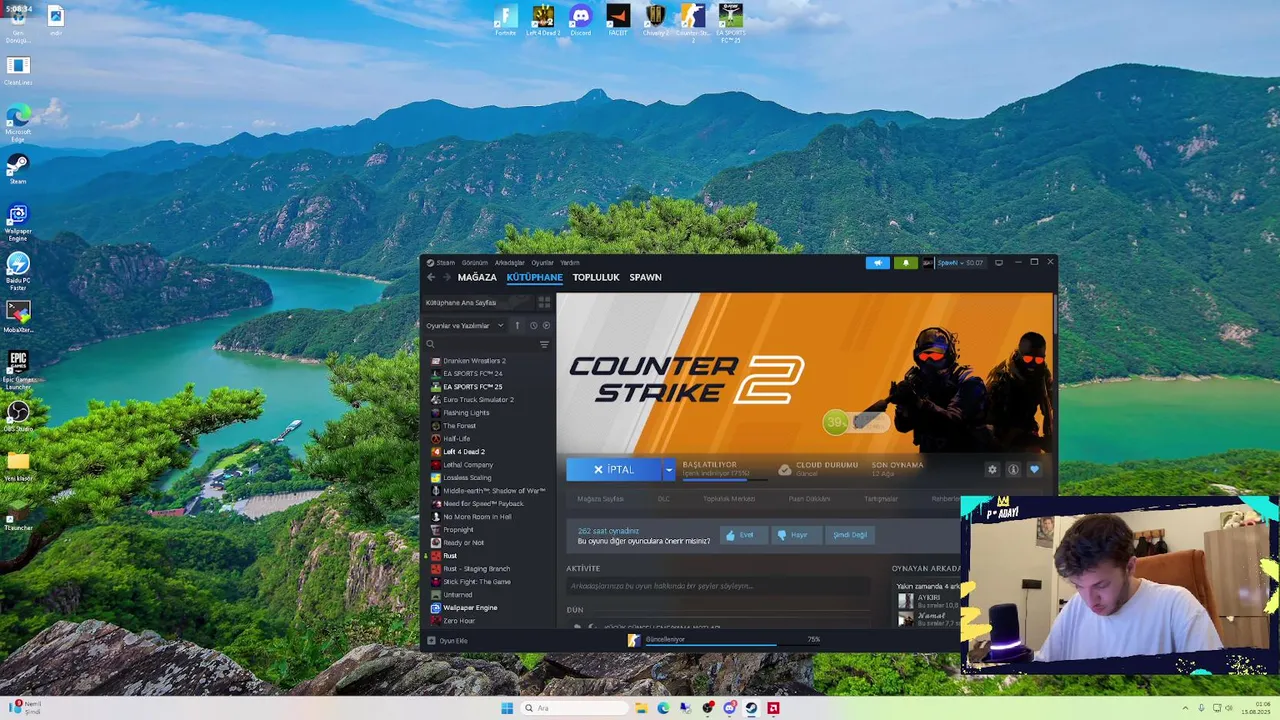Select the Wallpaper Engine desktop icon
Screen dimensions: 1280x720
[x=18, y=222]
